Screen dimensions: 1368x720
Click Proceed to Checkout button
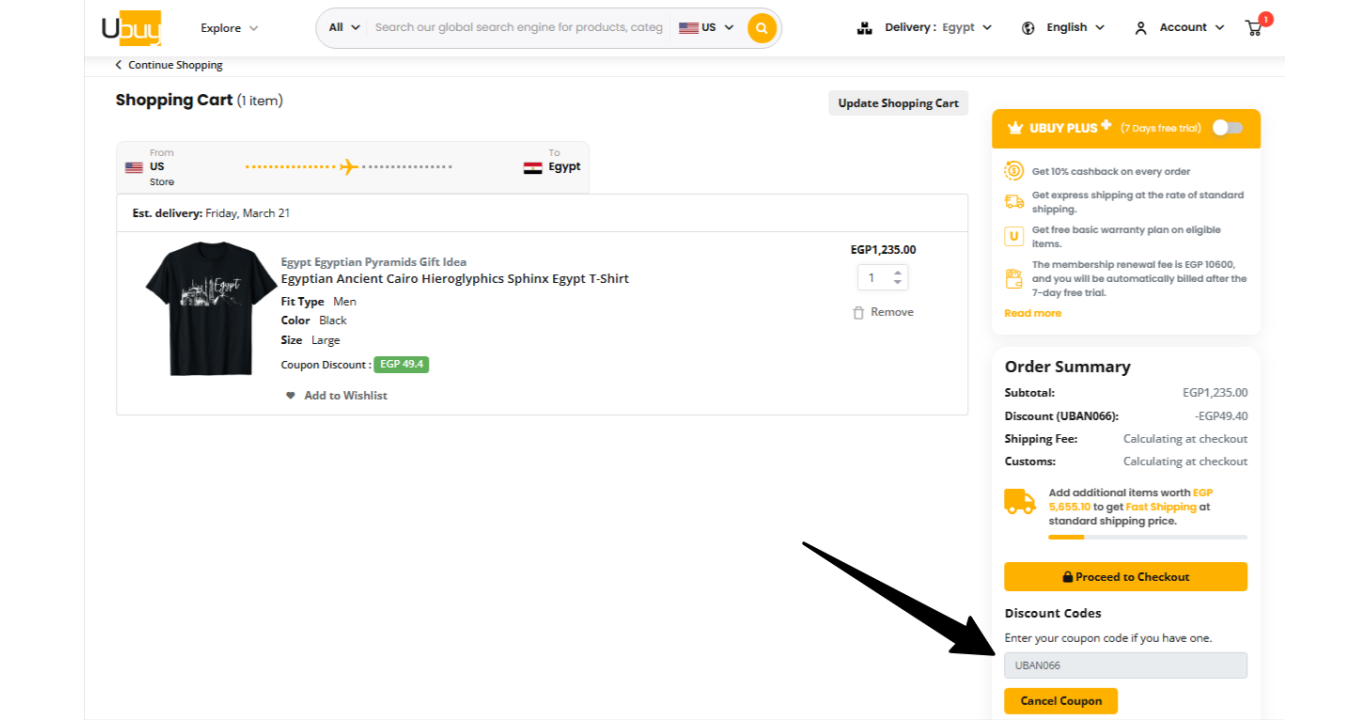tap(1126, 577)
